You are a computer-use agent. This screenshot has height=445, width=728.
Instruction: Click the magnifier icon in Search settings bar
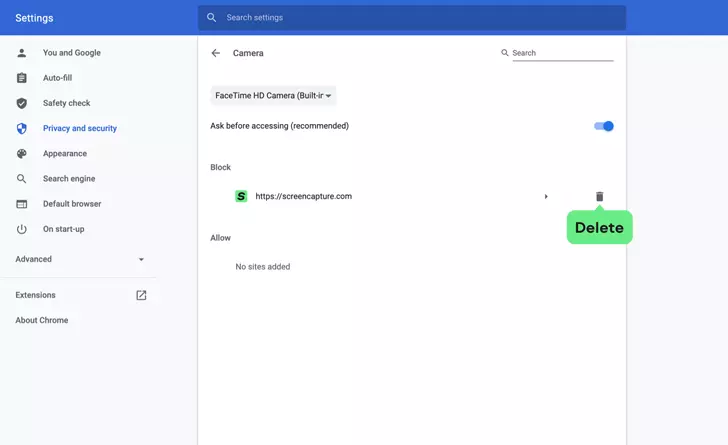pos(211,18)
